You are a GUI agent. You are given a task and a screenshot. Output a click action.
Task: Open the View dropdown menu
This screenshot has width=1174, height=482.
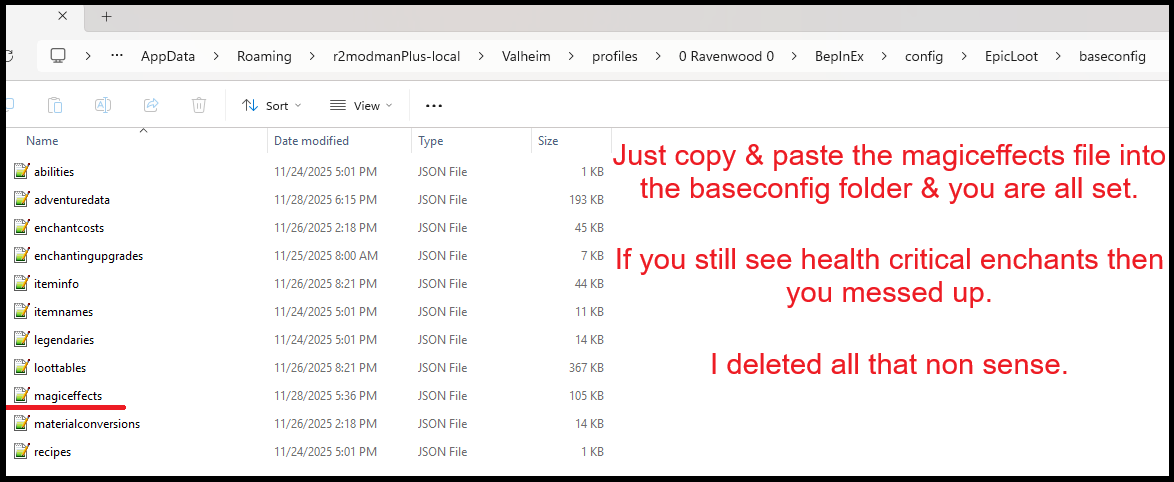point(361,106)
